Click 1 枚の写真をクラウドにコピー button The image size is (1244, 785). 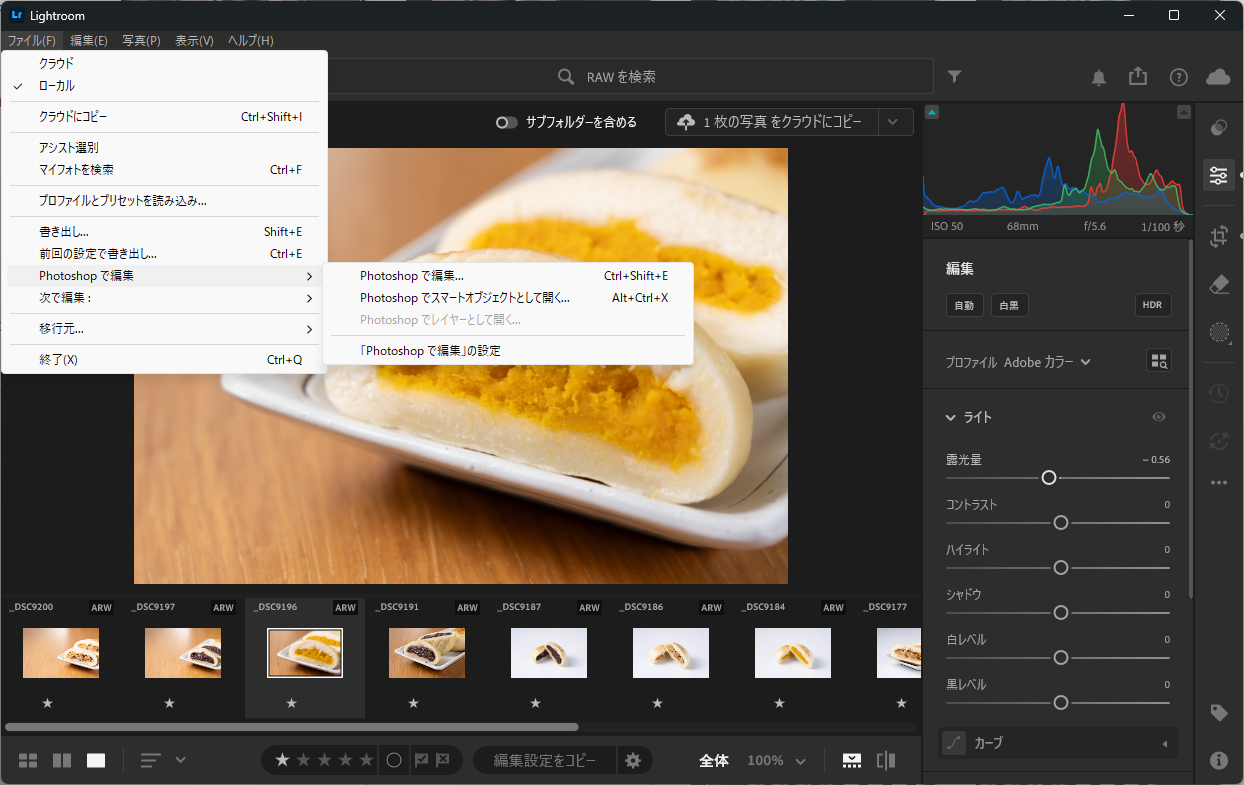click(771, 122)
